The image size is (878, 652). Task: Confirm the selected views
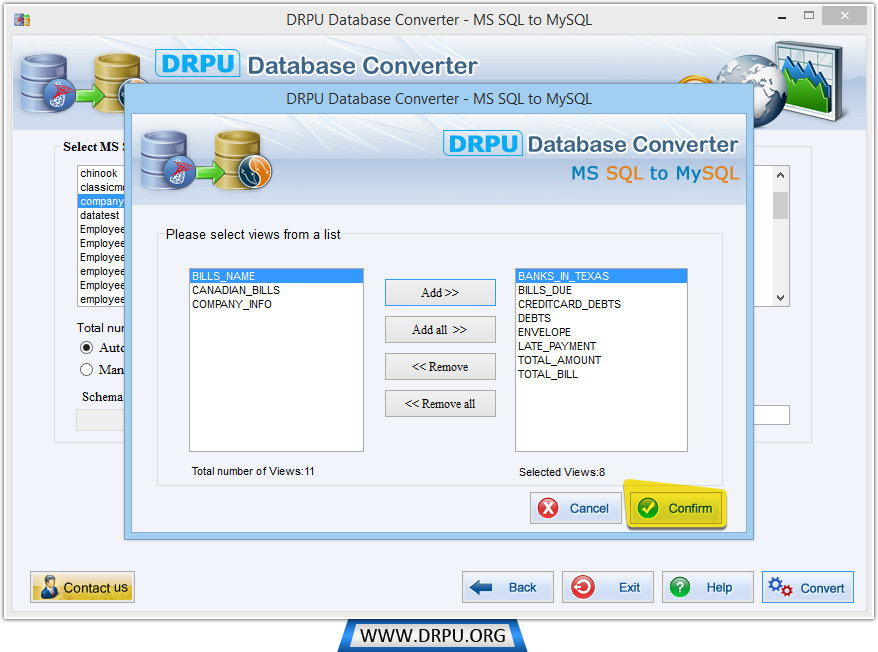[676, 508]
